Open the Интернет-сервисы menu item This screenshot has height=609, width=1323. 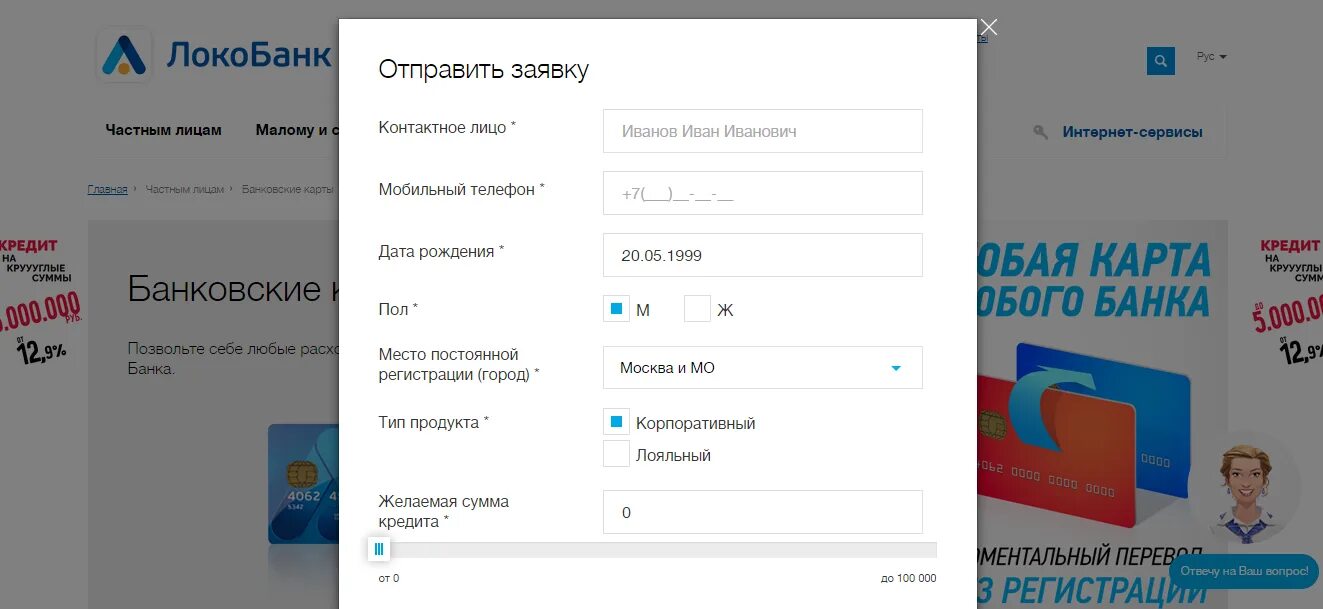1132,132
